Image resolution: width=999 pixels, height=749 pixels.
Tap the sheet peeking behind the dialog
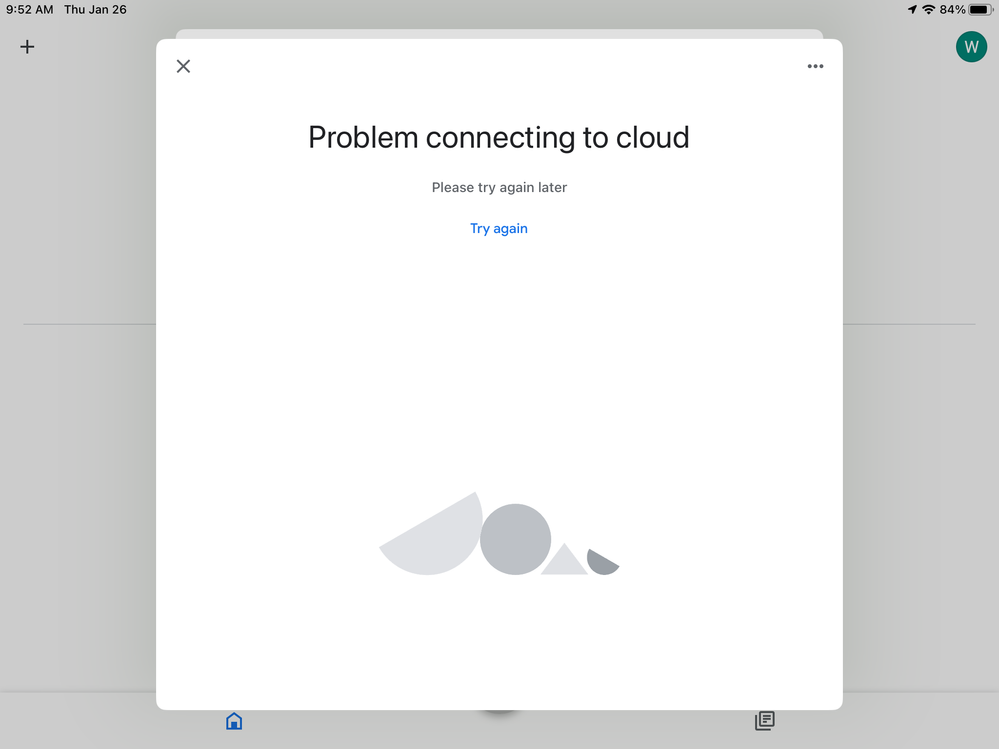[499, 34]
